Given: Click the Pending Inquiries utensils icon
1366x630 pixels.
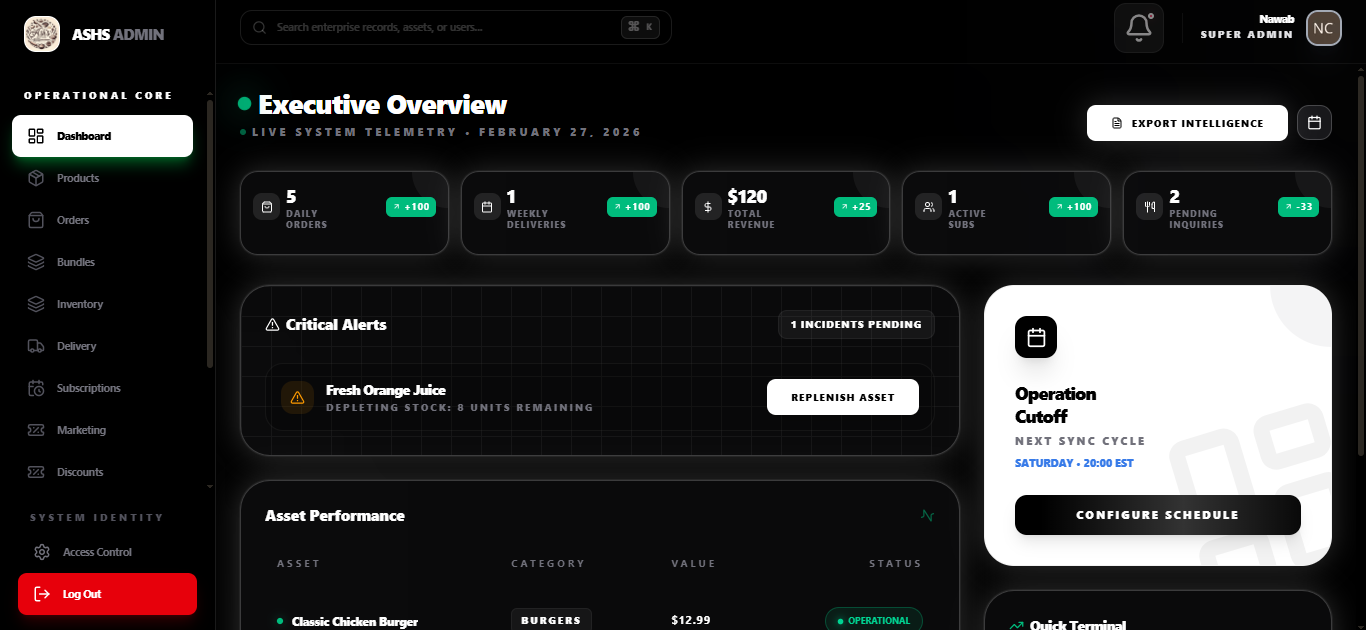Looking at the screenshot, I should (x=1150, y=207).
